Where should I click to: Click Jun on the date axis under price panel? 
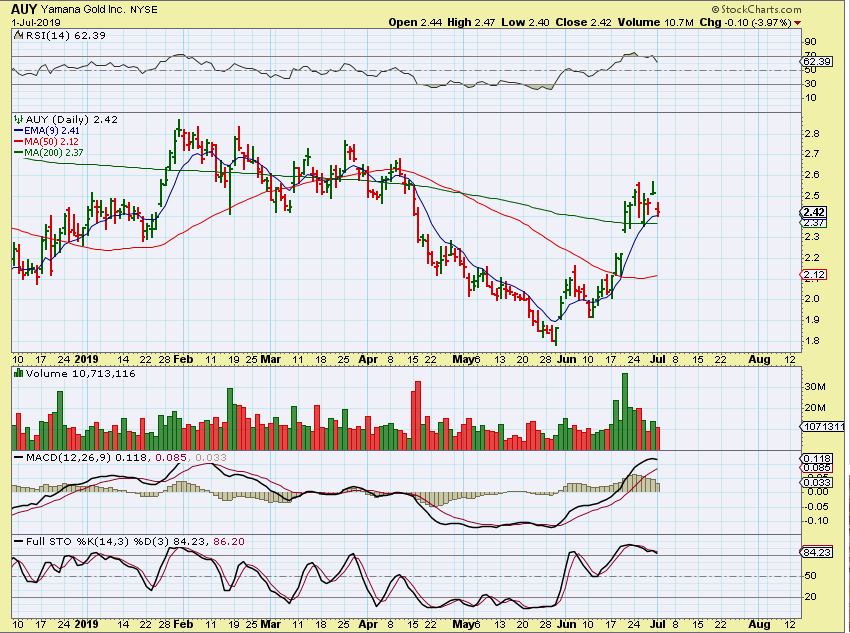click(566, 359)
